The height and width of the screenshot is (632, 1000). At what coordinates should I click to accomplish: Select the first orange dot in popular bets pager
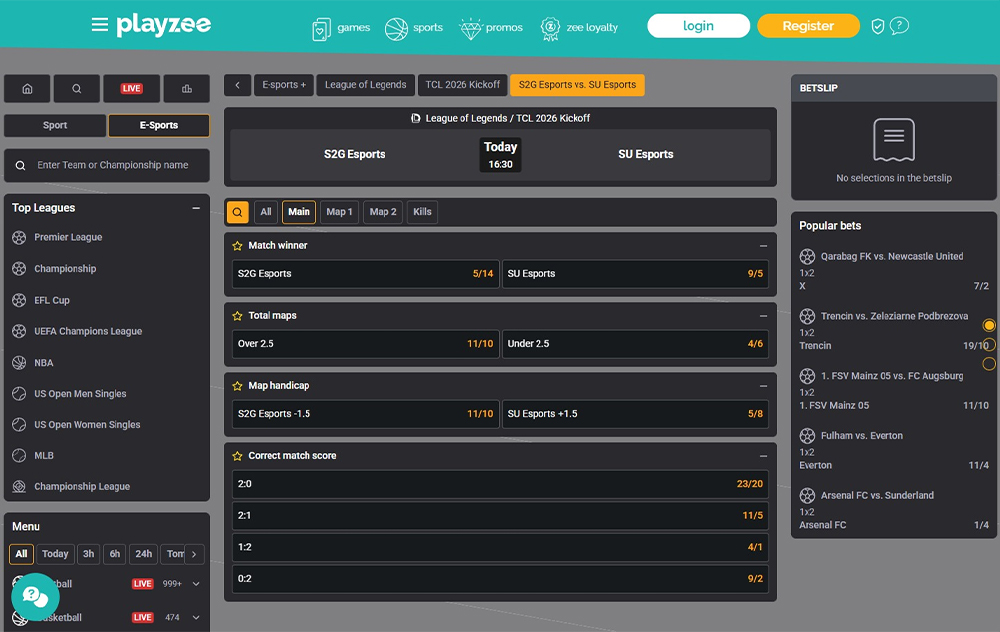pos(989,326)
